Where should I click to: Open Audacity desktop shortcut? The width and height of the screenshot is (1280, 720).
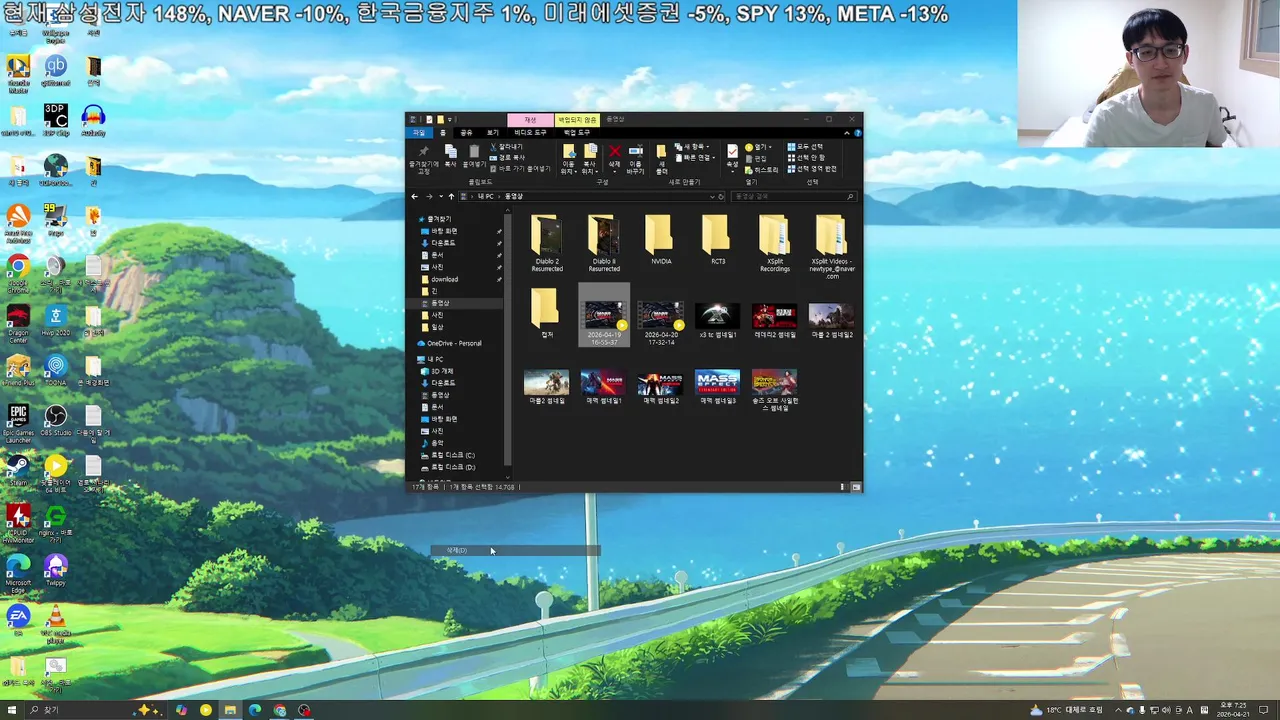[x=93, y=121]
